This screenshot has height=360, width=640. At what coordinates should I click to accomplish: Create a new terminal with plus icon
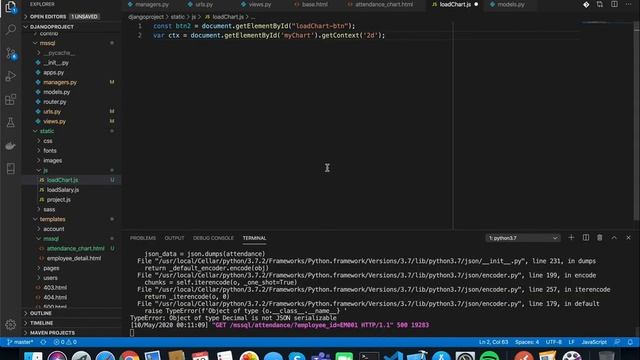coord(571,238)
